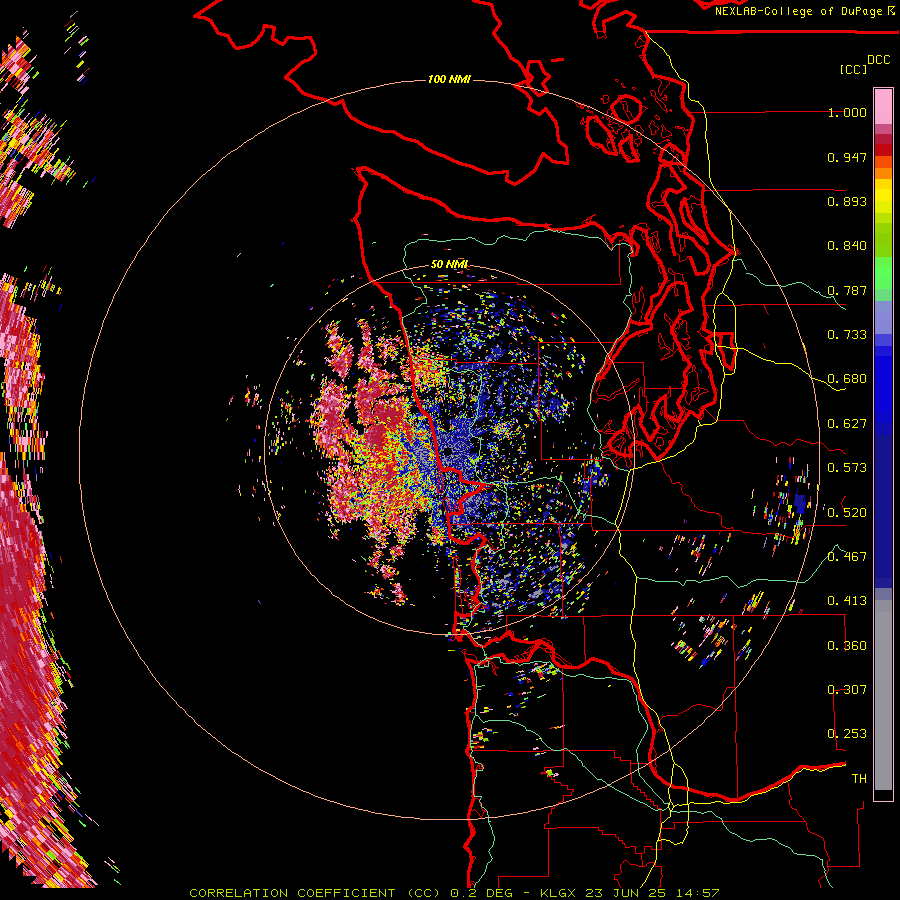Click the 0.733 legend value

[847, 335]
